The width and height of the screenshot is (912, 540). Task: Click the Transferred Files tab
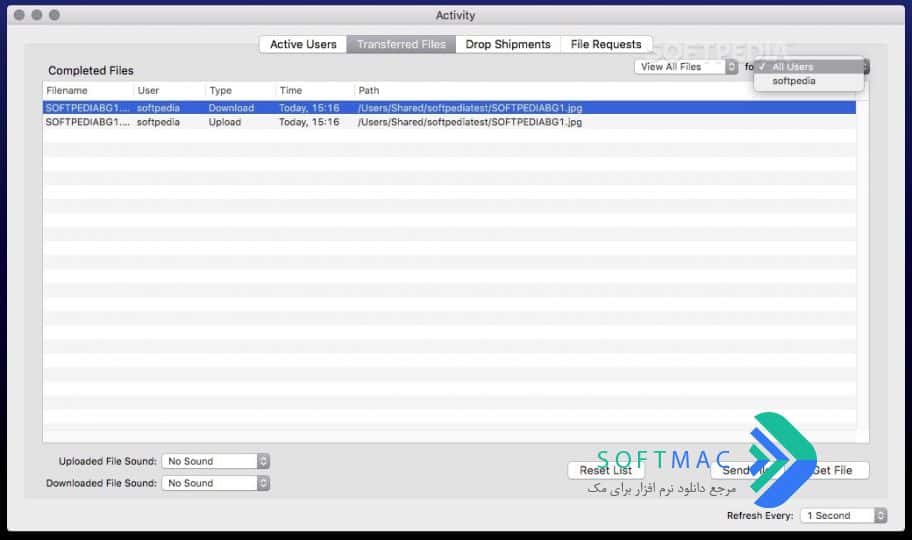coord(401,44)
